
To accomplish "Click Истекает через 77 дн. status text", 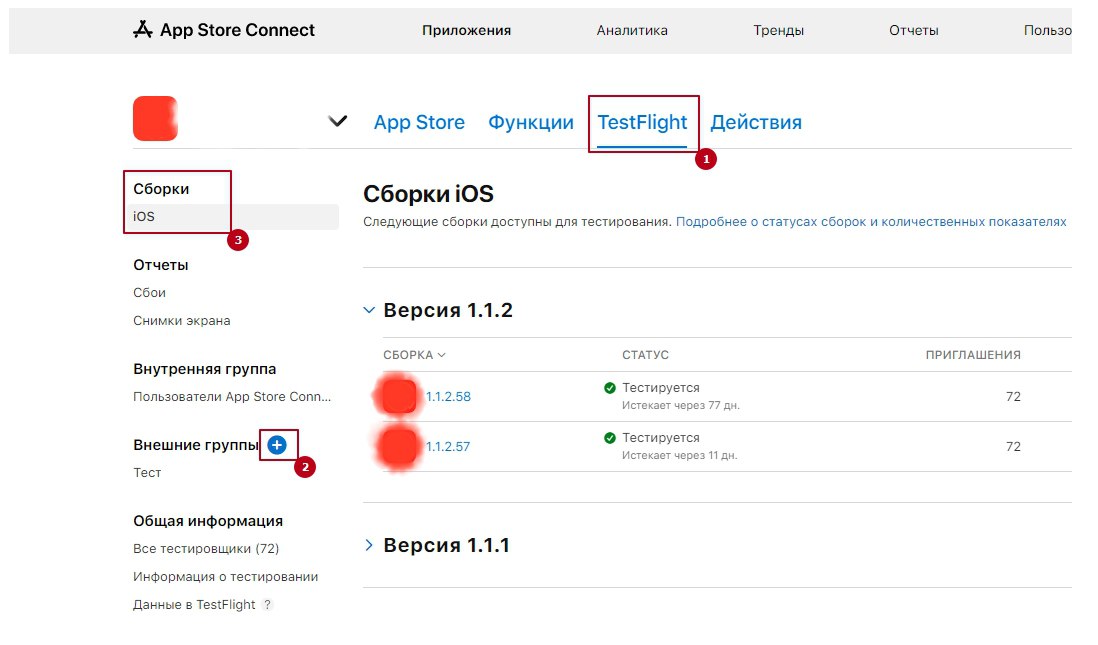I will [681, 405].
